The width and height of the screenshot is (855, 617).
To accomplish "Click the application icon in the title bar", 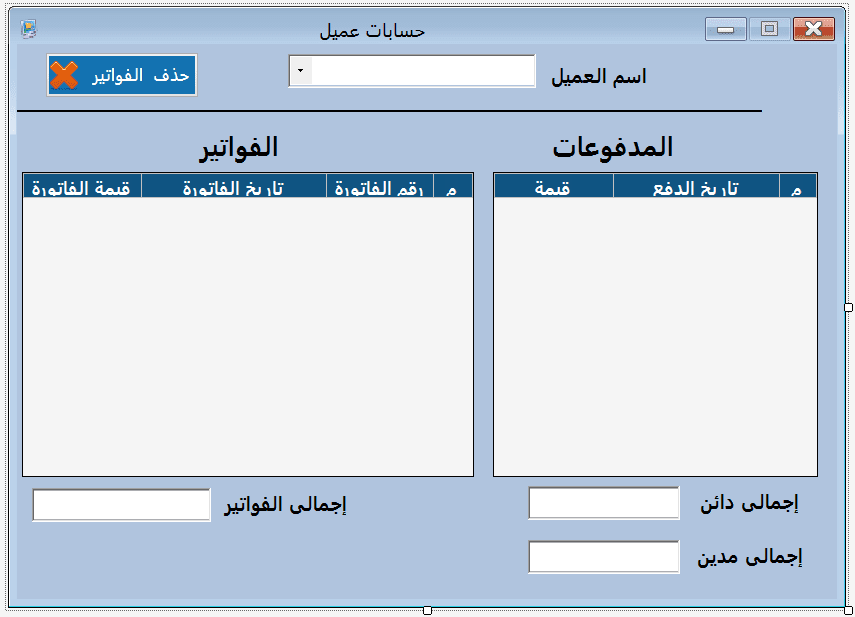I will pos(28,29).
